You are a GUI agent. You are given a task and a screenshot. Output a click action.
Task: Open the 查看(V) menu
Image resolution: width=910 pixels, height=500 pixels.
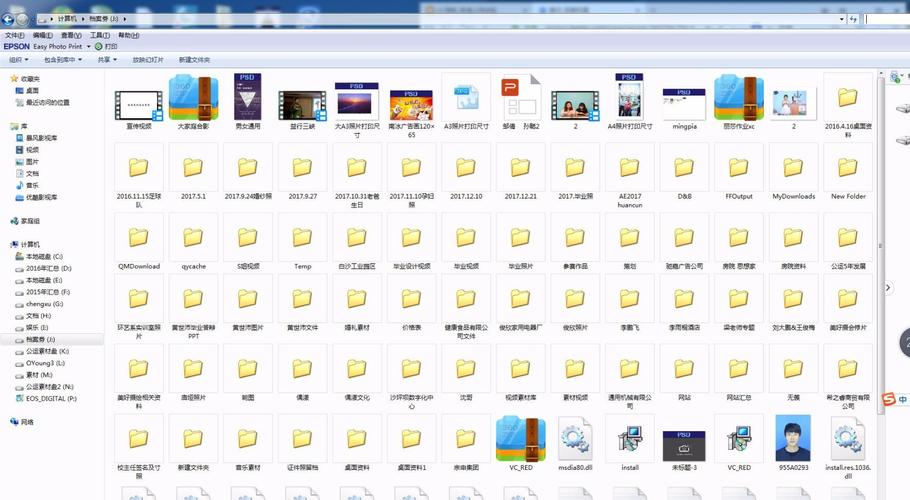tap(71, 35)
